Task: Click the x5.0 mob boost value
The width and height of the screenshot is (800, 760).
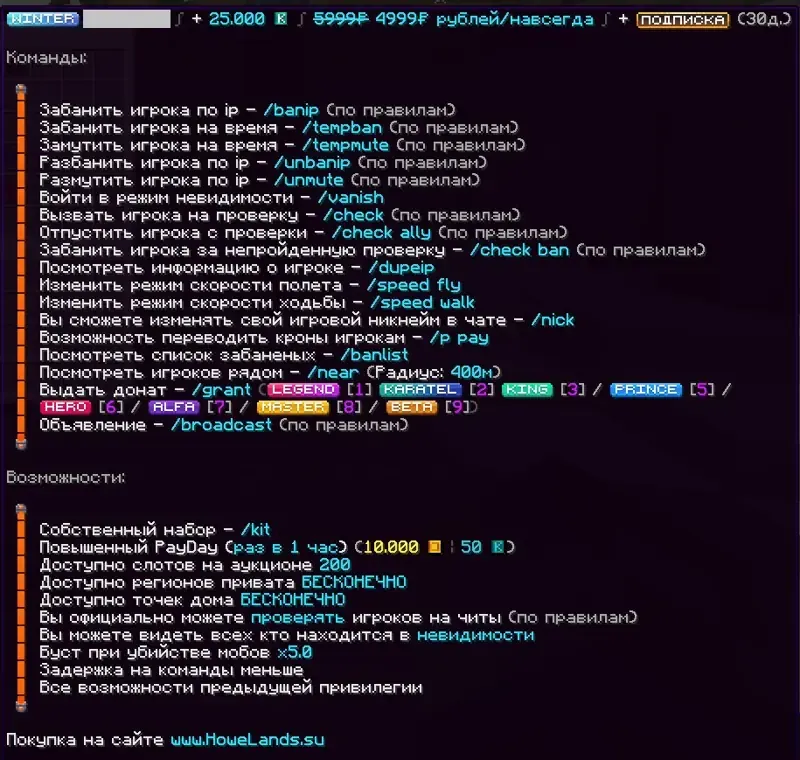Action: pos(295,652)
